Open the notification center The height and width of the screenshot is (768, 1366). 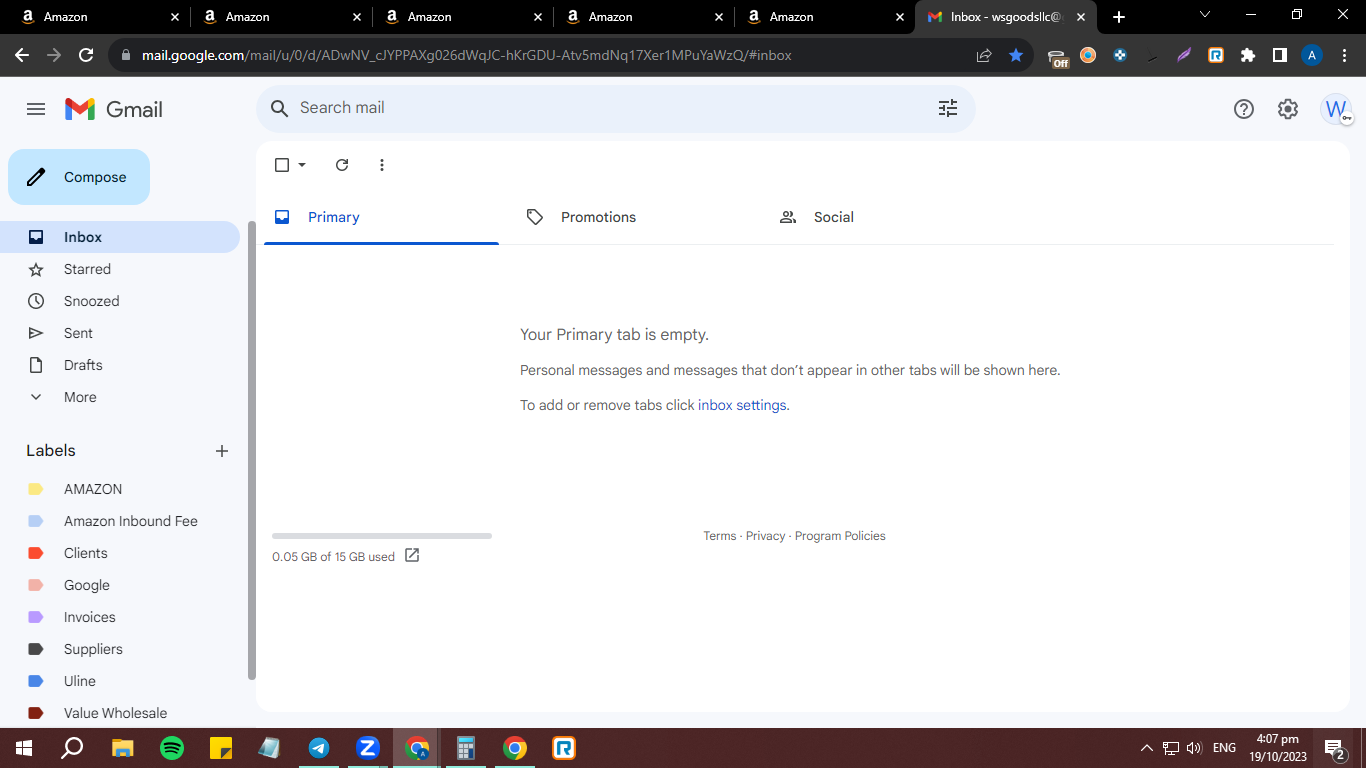coord(1334,748)
